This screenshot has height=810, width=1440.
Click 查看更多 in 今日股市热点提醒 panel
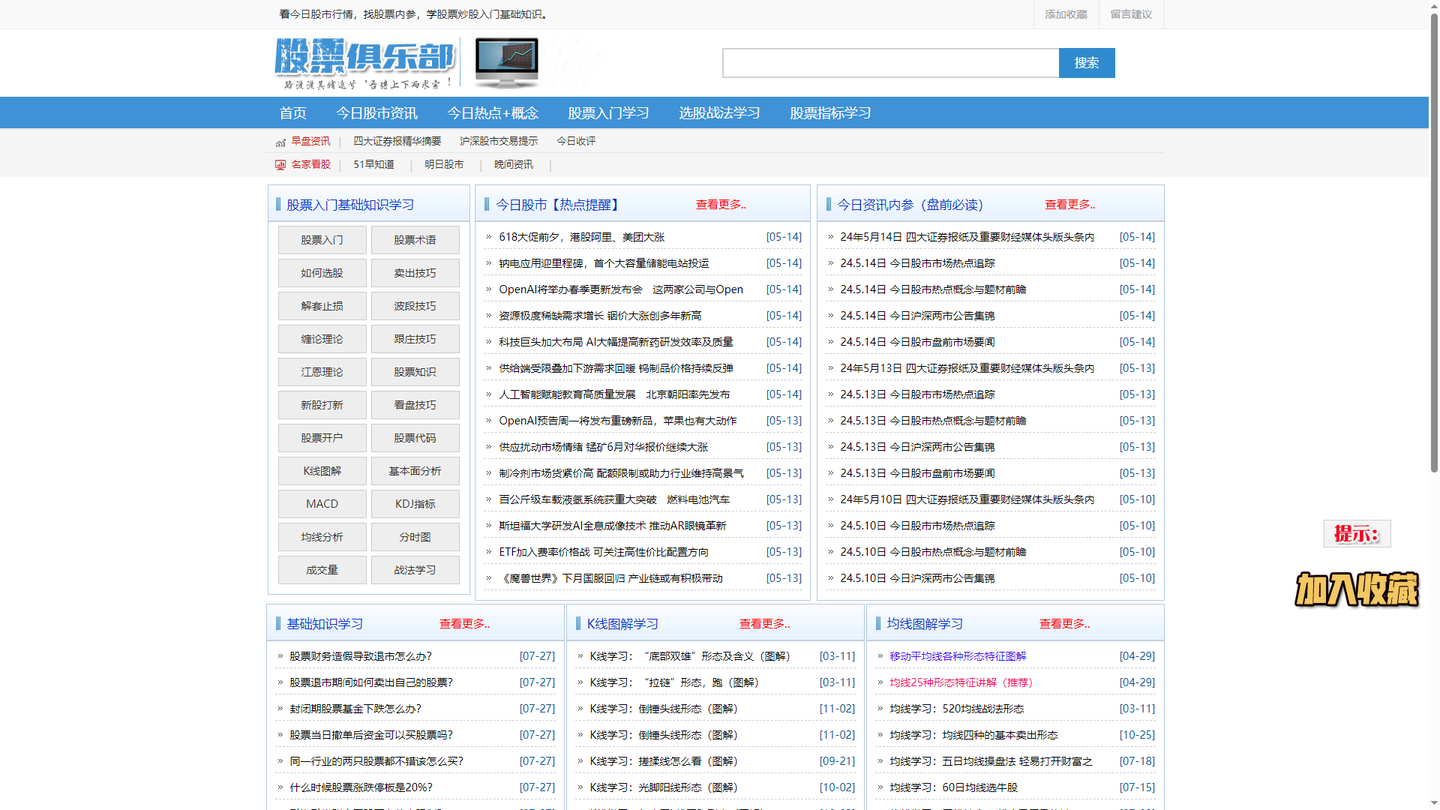coord(721,205)
